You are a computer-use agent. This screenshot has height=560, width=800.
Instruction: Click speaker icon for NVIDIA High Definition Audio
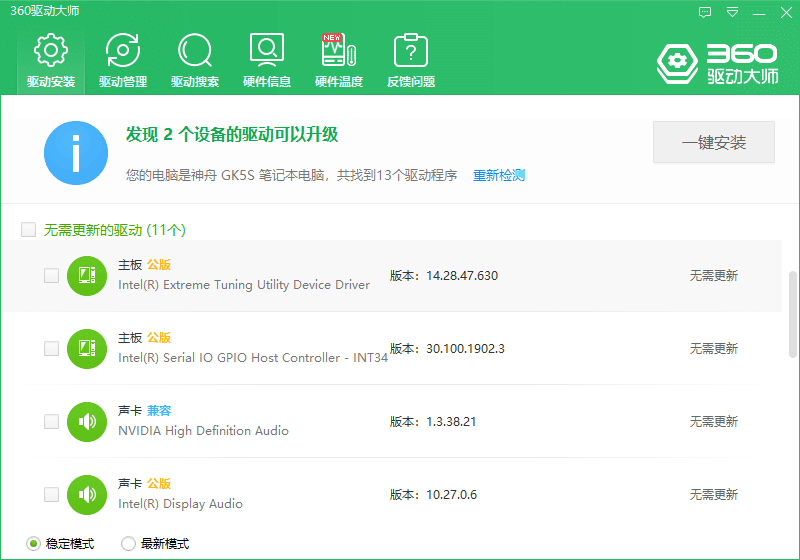coord(87,422)
